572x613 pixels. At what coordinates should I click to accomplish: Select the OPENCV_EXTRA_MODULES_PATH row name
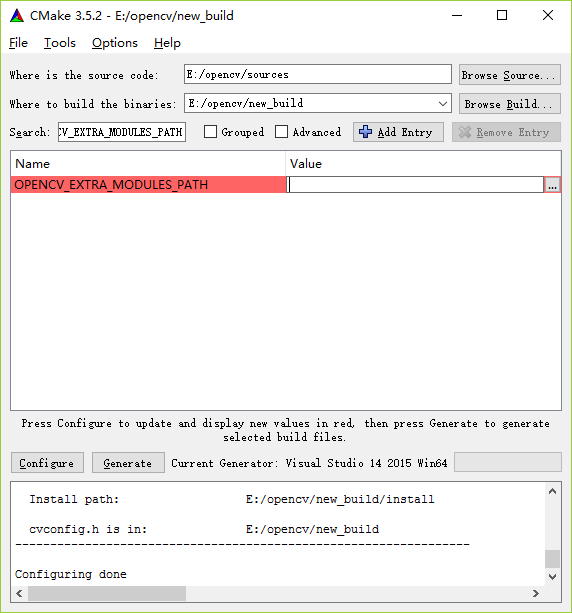(149, 185)
